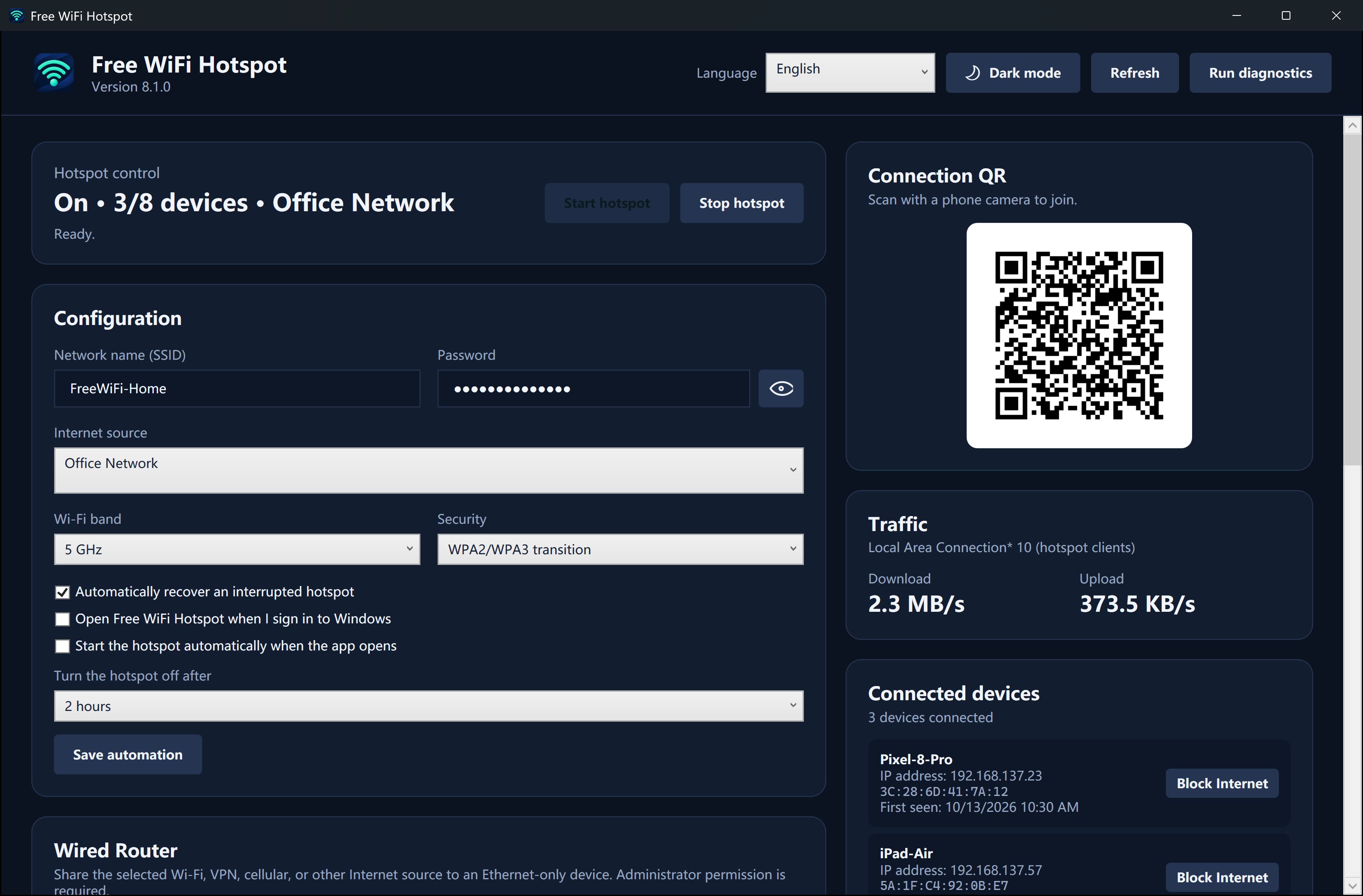Click the "Version 8.1.0" text
This screenshot has width=1363, height=896.
131,87
